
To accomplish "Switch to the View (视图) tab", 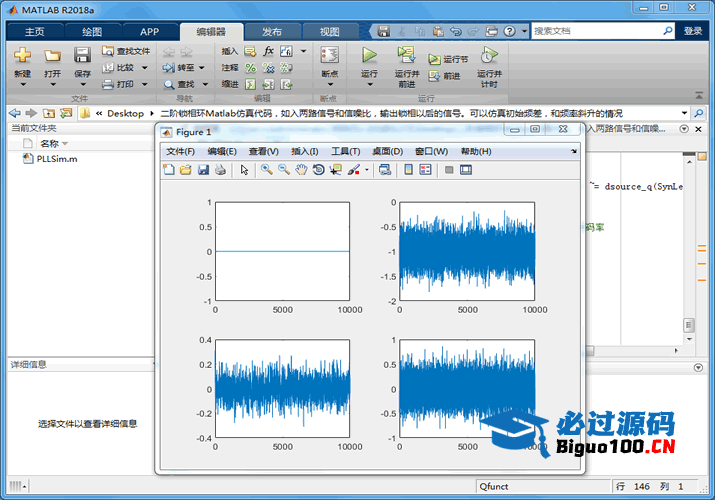I will pyautogui.click(x=329, y=31).
